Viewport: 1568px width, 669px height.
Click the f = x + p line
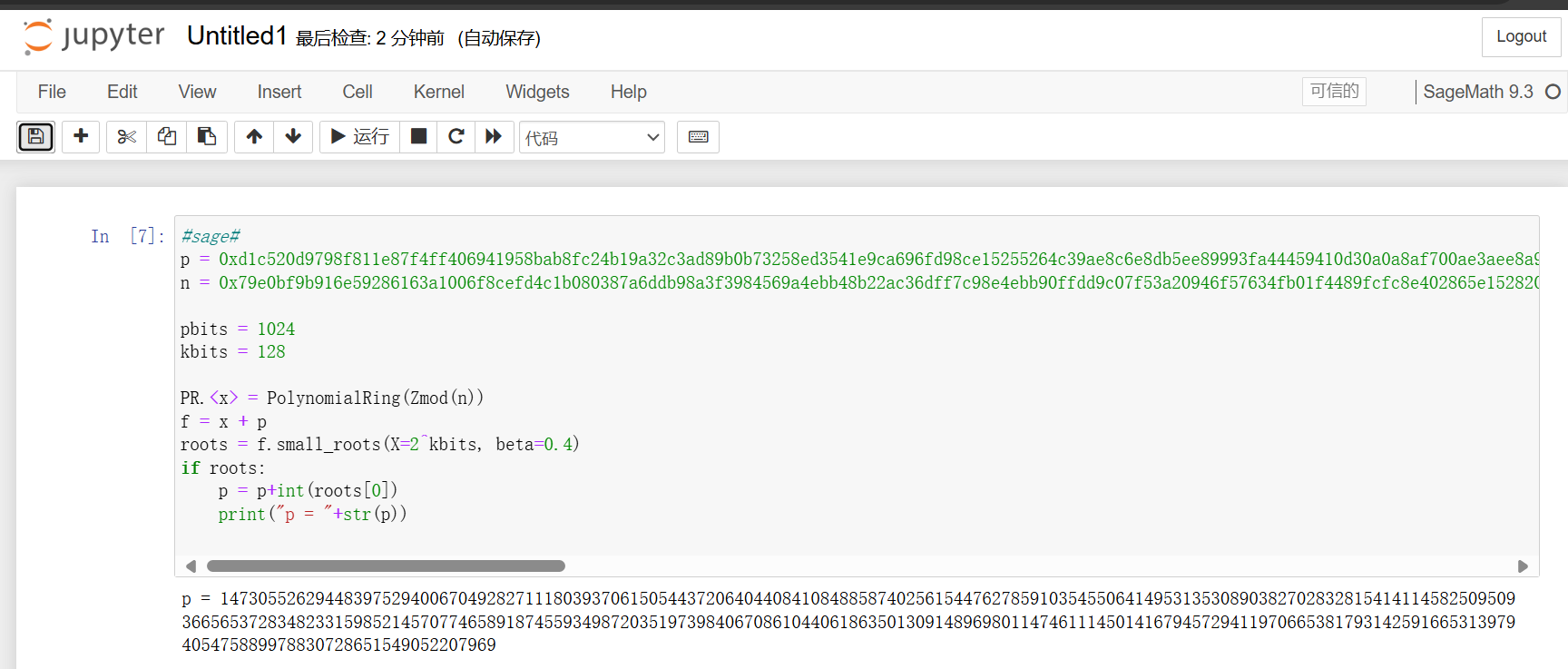[x=224, y=421]
